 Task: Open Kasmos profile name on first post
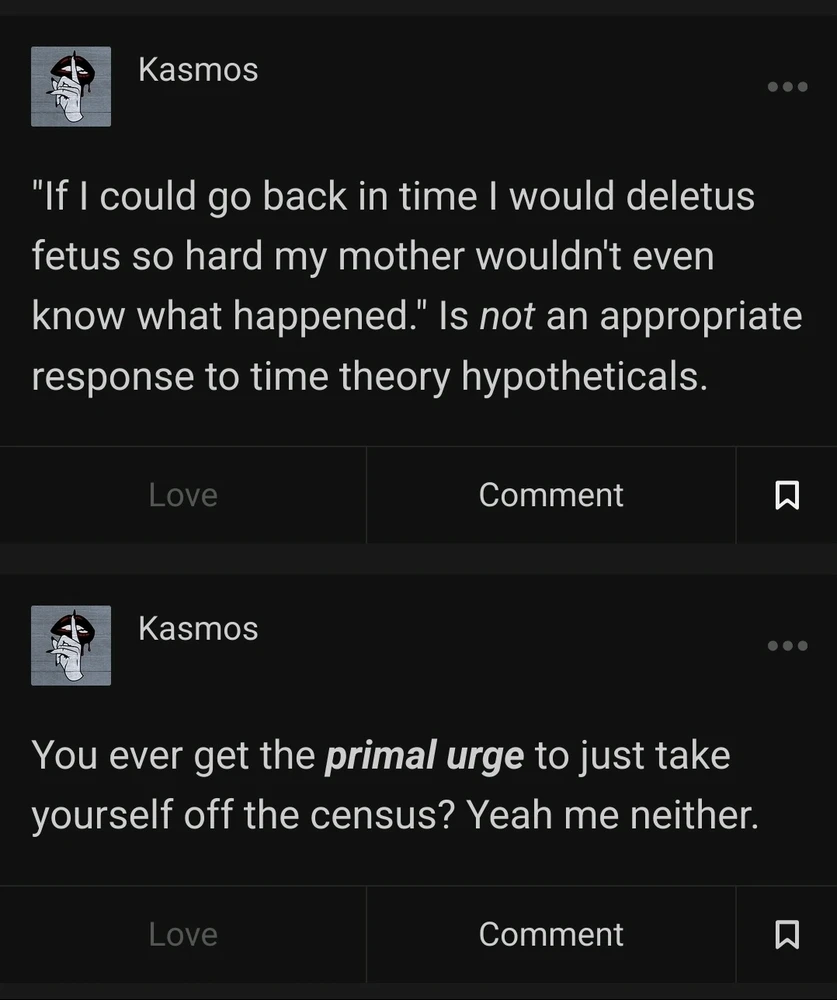[198, 70]
